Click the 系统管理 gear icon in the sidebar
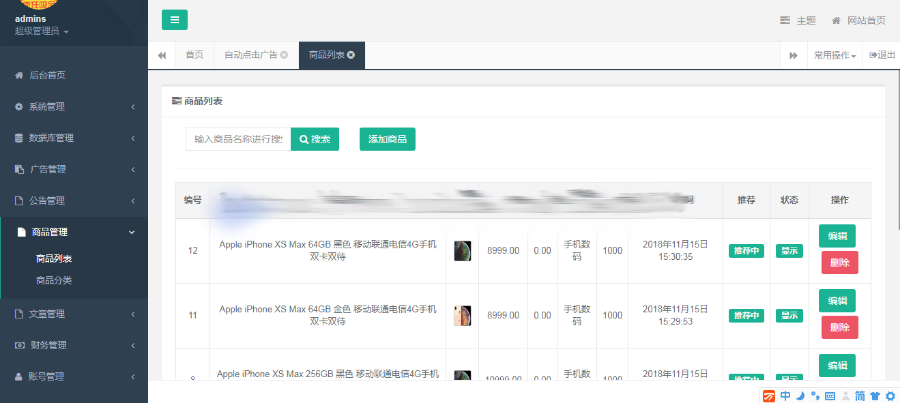 tap(18, 107)
